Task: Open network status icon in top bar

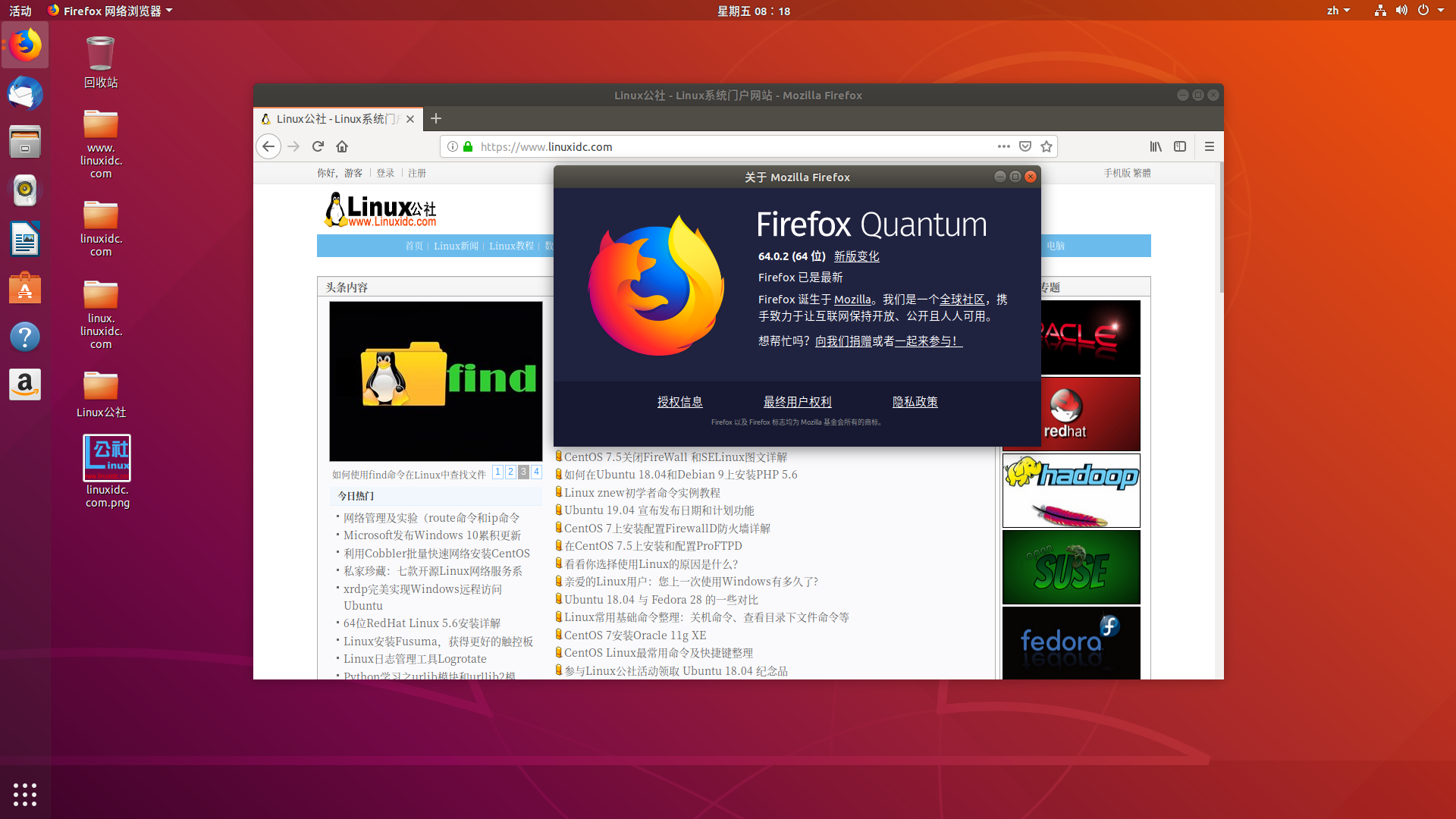Action: pos(1380,11)
